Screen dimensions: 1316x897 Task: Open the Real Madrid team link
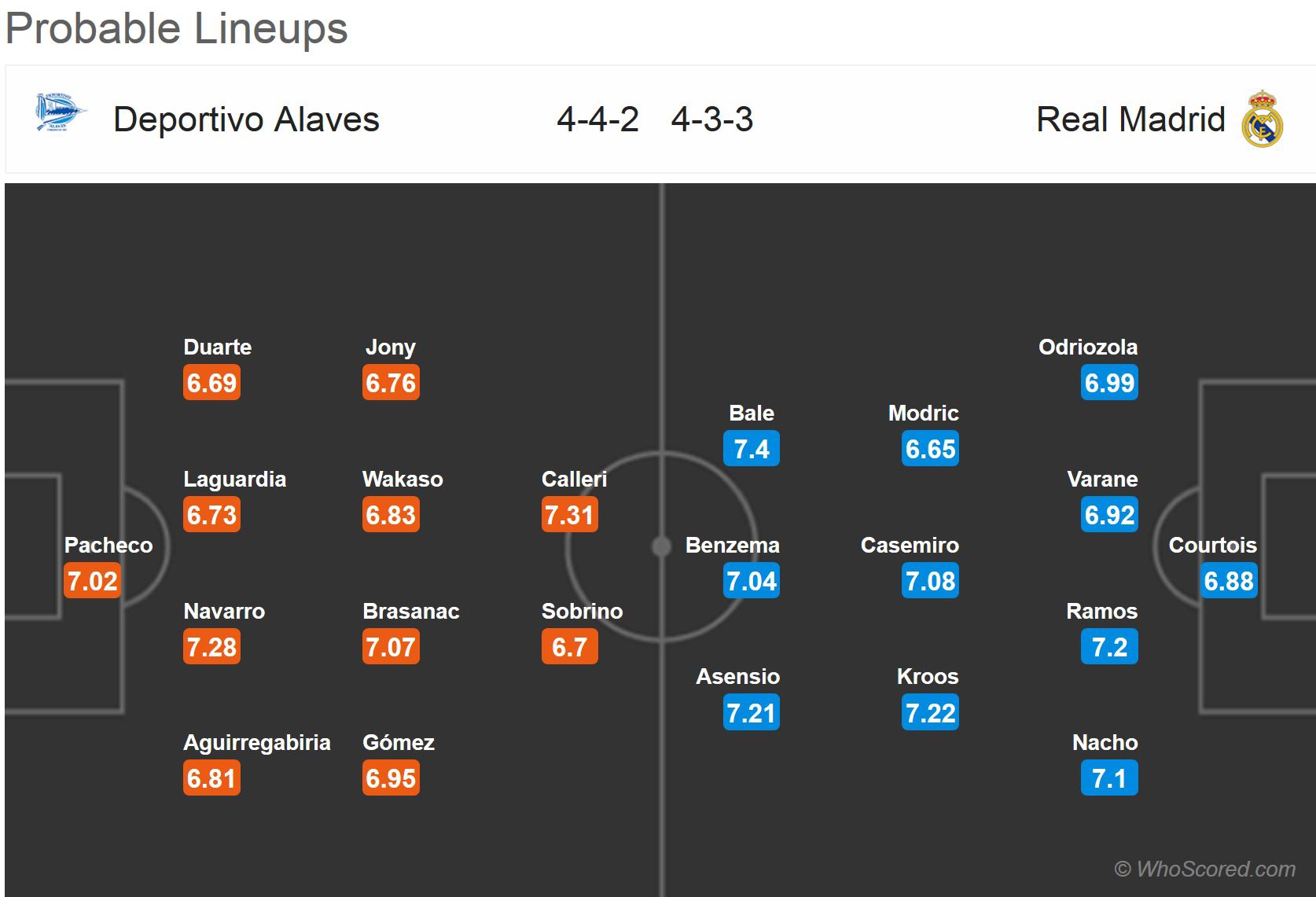pyautogui.click(x=1130, y=119)
